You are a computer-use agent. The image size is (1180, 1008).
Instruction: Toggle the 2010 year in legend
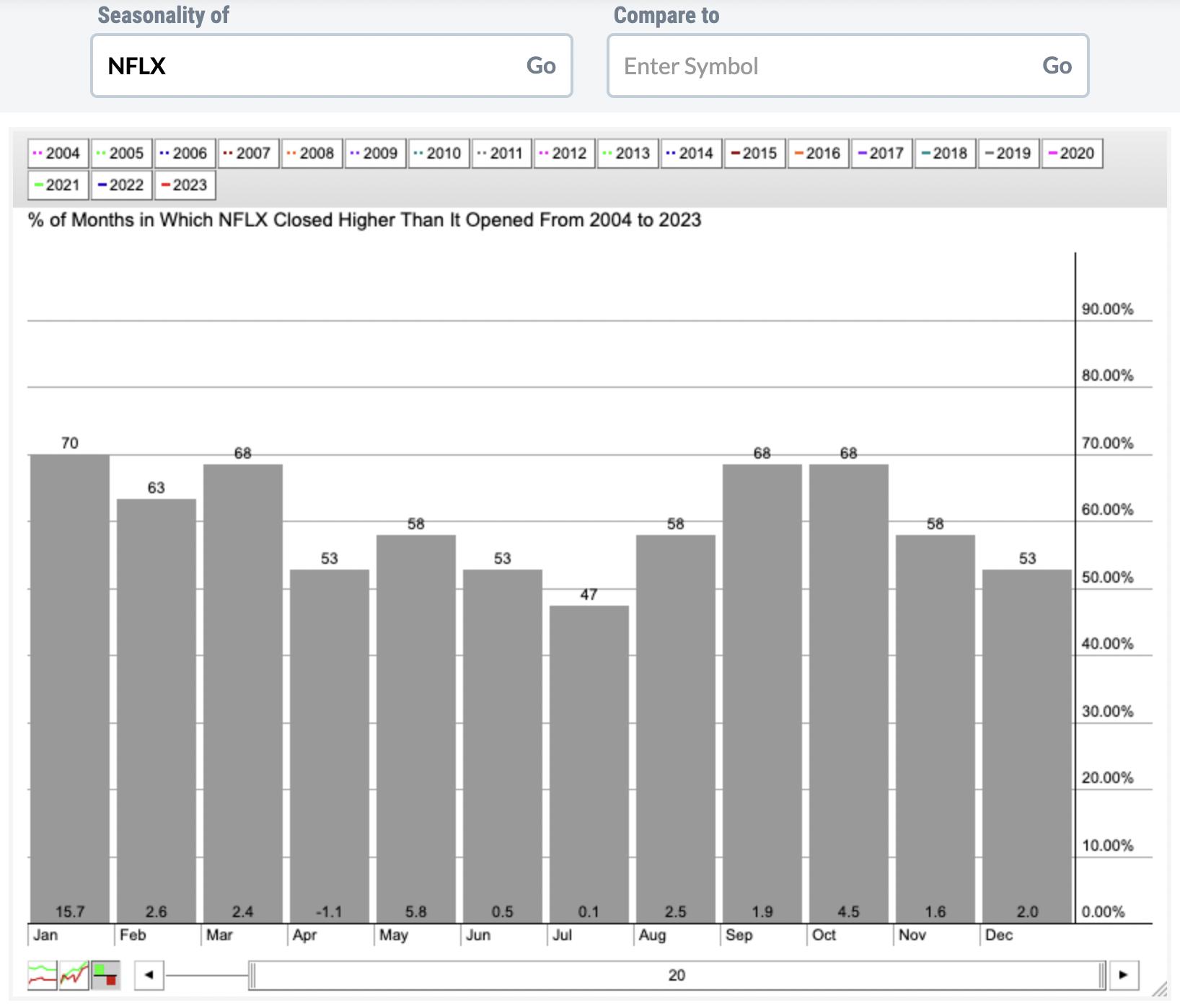439,154
